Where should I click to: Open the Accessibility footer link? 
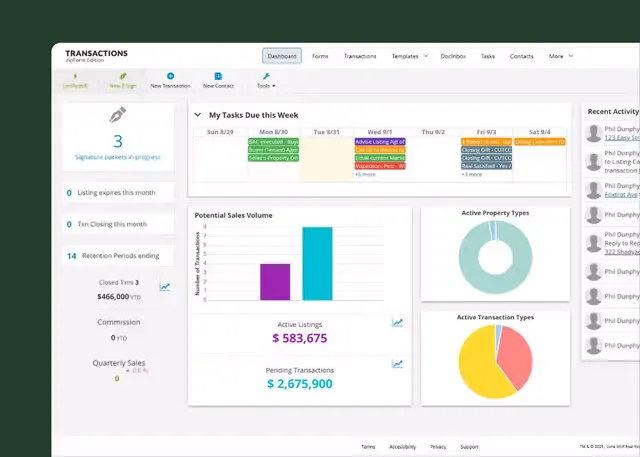point(402,447)
